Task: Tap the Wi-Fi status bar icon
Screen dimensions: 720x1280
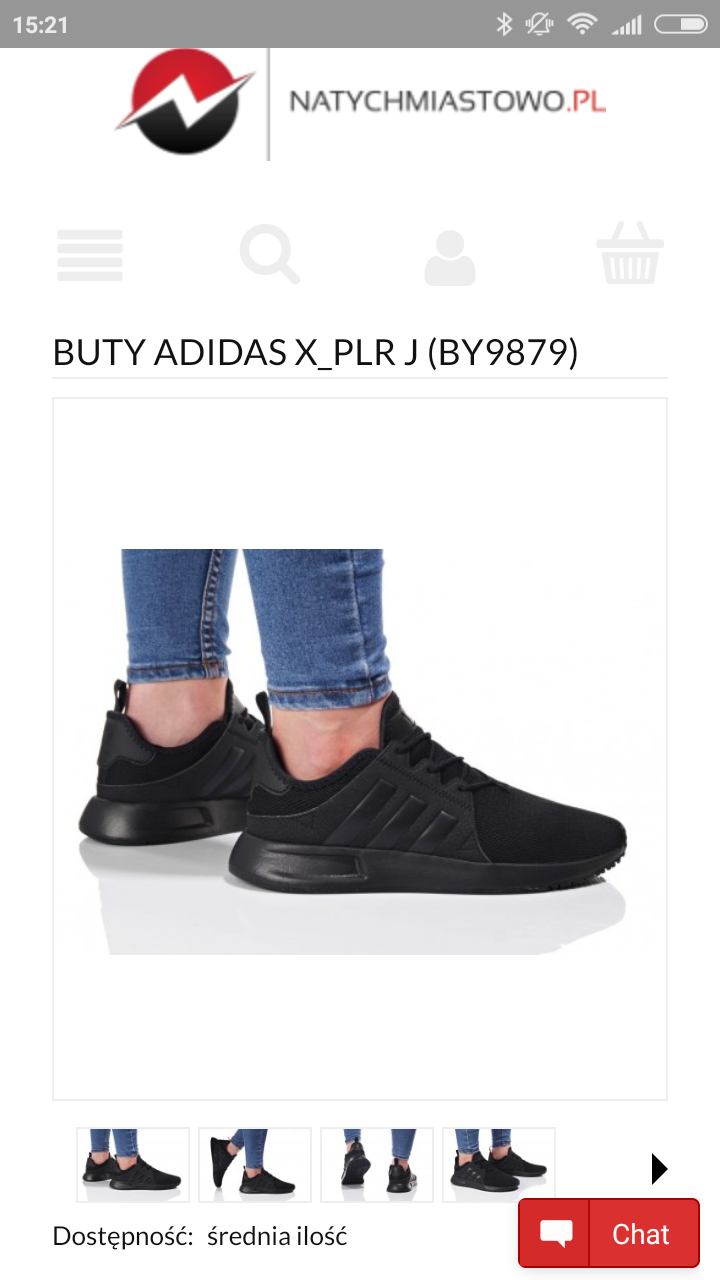Action: click(582, 24)
